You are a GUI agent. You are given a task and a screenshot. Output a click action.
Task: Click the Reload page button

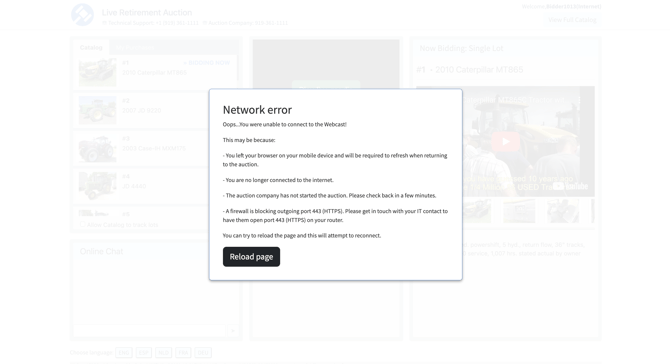click(x=251, y=257)
